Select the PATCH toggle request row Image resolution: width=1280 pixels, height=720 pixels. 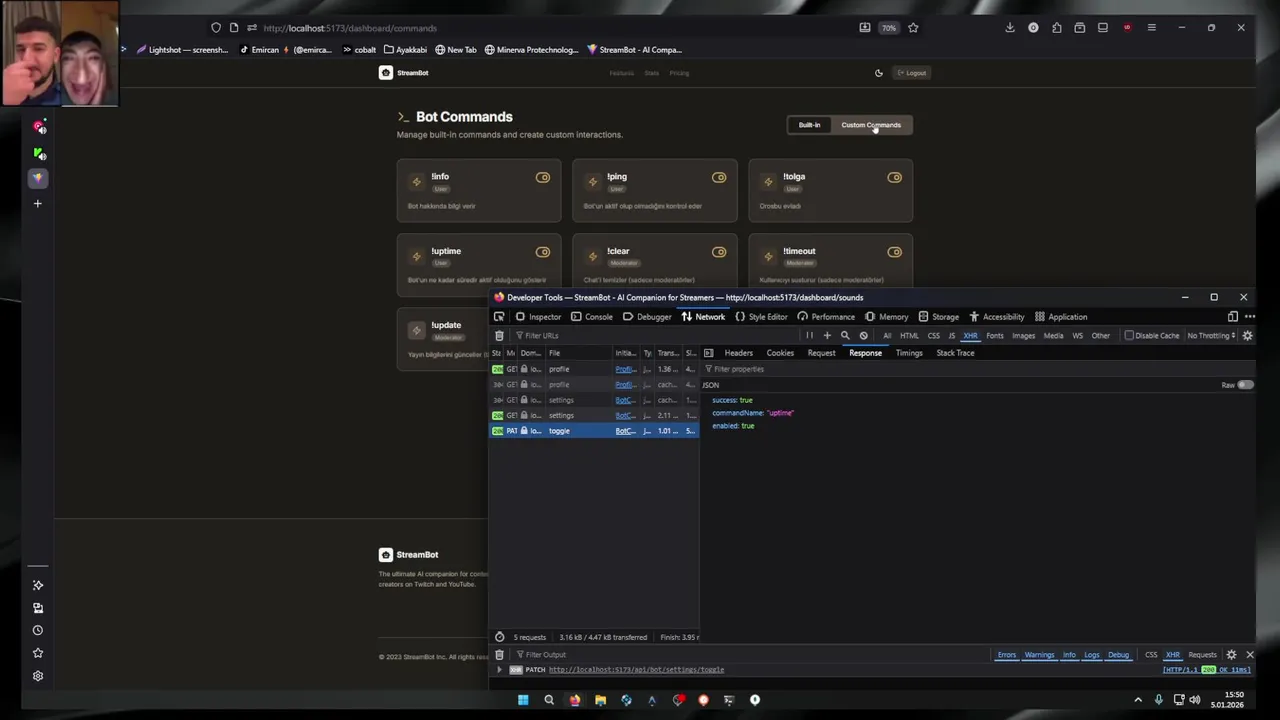click(594, 431)
